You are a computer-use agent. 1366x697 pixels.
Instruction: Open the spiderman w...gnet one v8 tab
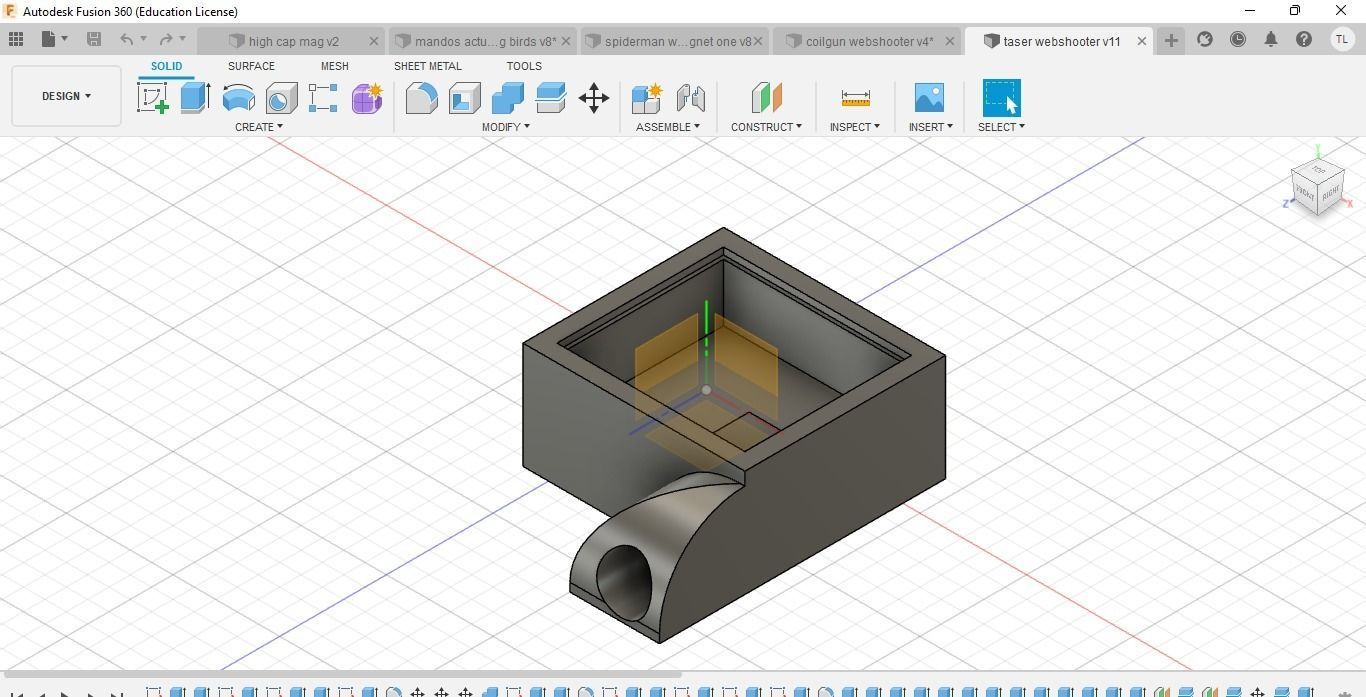(x=677, y=41)
